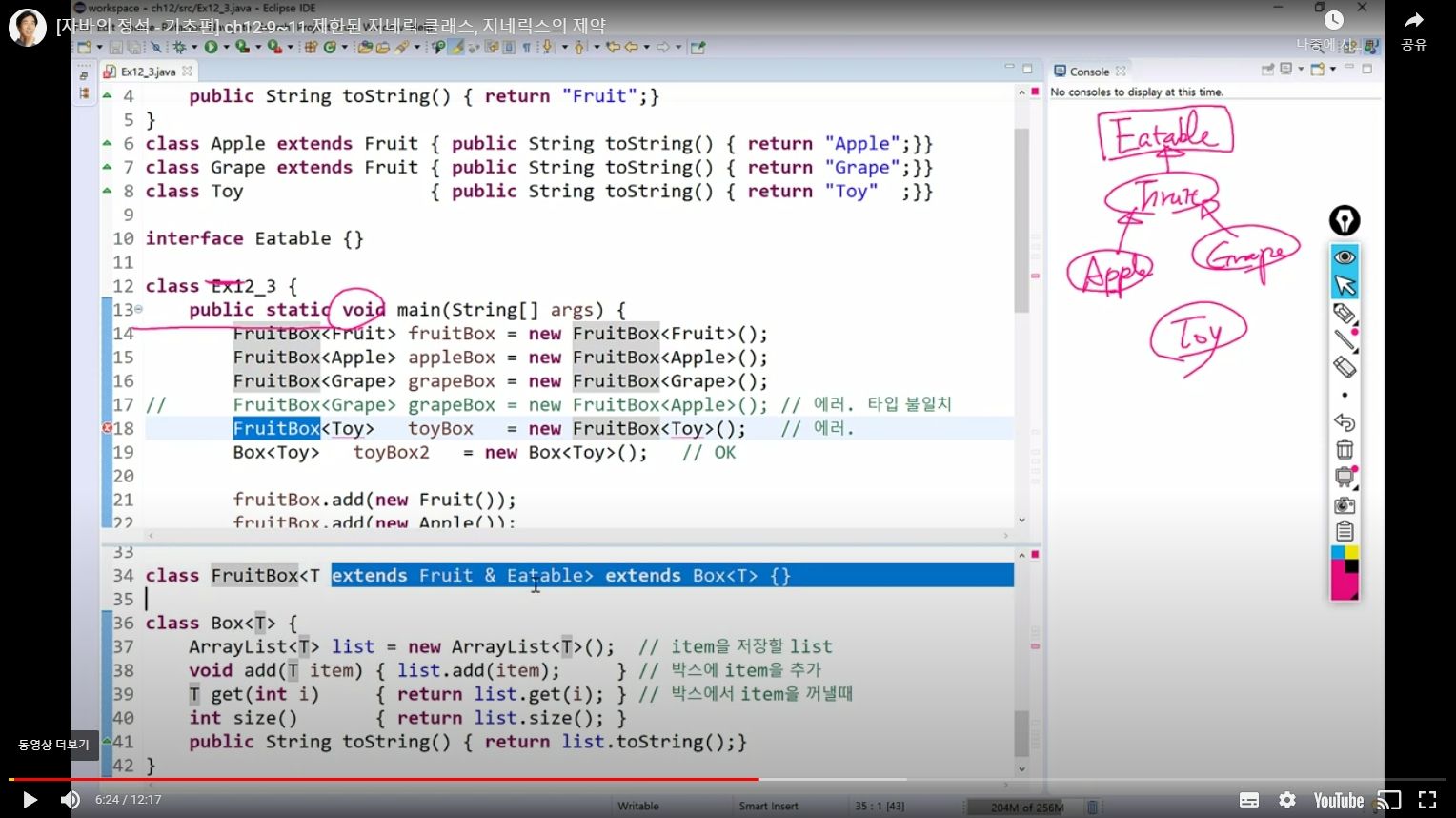Expand the Display Selected Console dropdown
Viewport: 1456px width, 818px height.
1301,70
